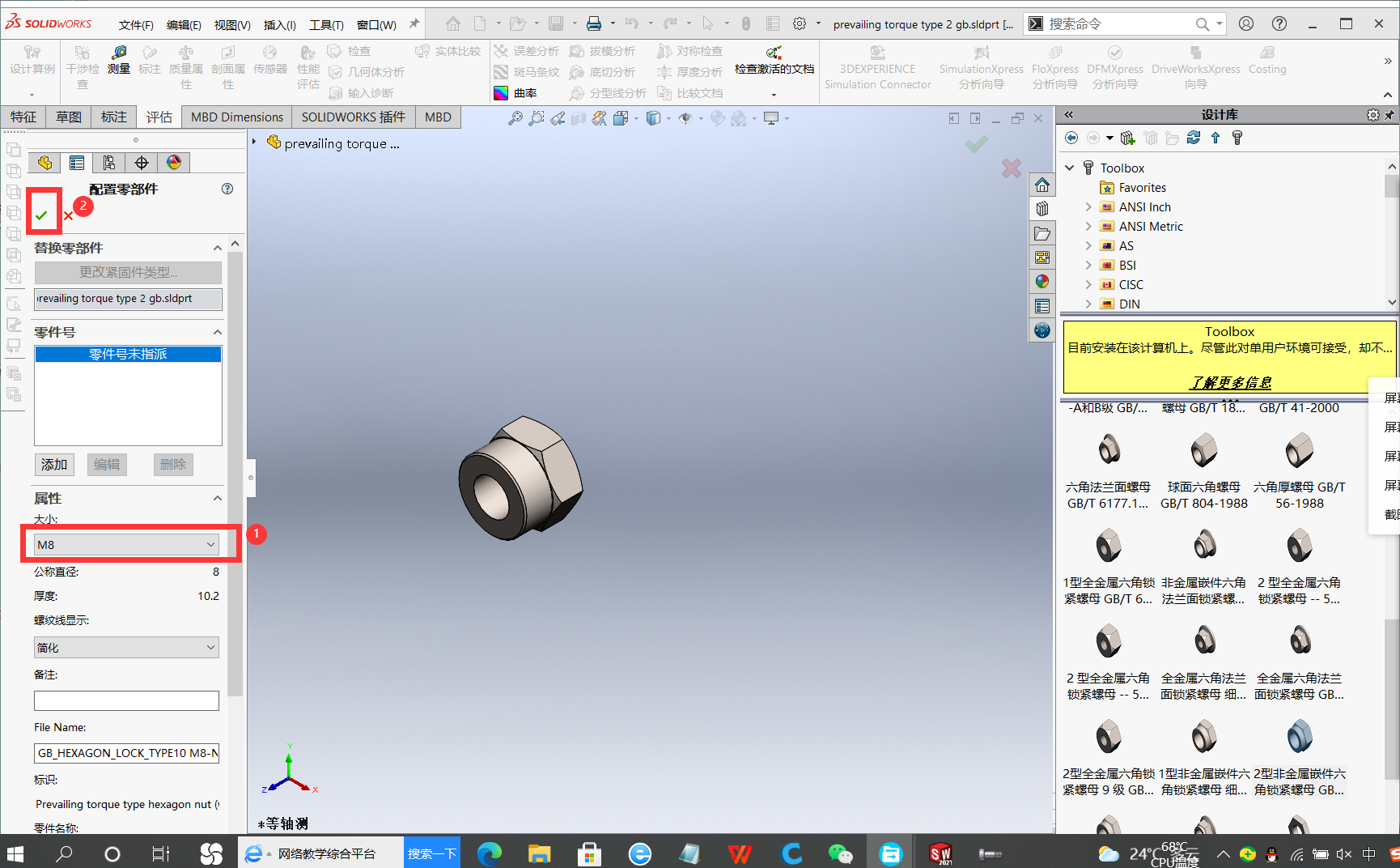Click the 添加 button under 零件号
The width and height of the screenshot is (1400, 868).
click(x=54, y=464)
